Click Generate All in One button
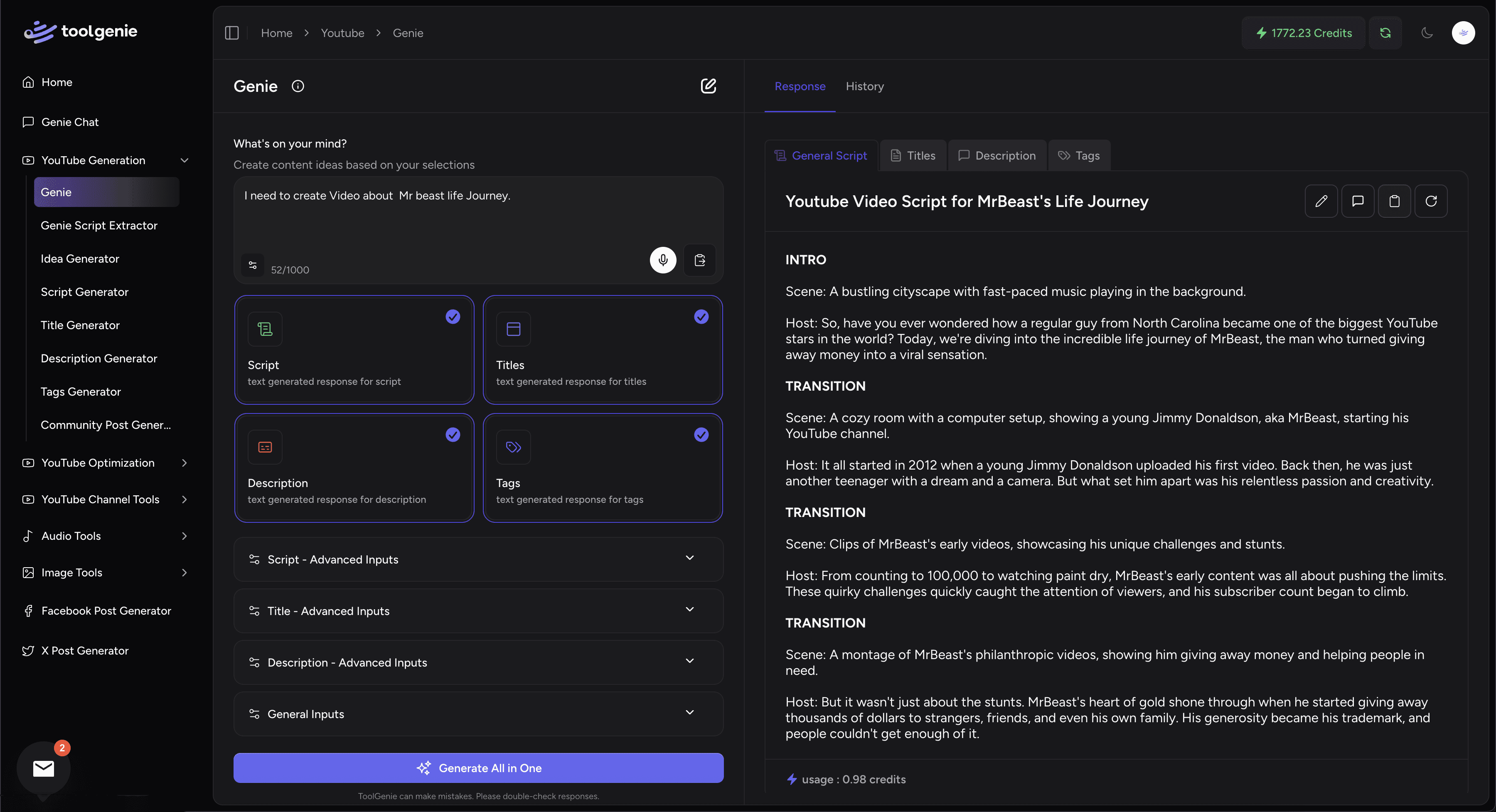This screenshot has width=1496, height=812. (x=479, y=768)
